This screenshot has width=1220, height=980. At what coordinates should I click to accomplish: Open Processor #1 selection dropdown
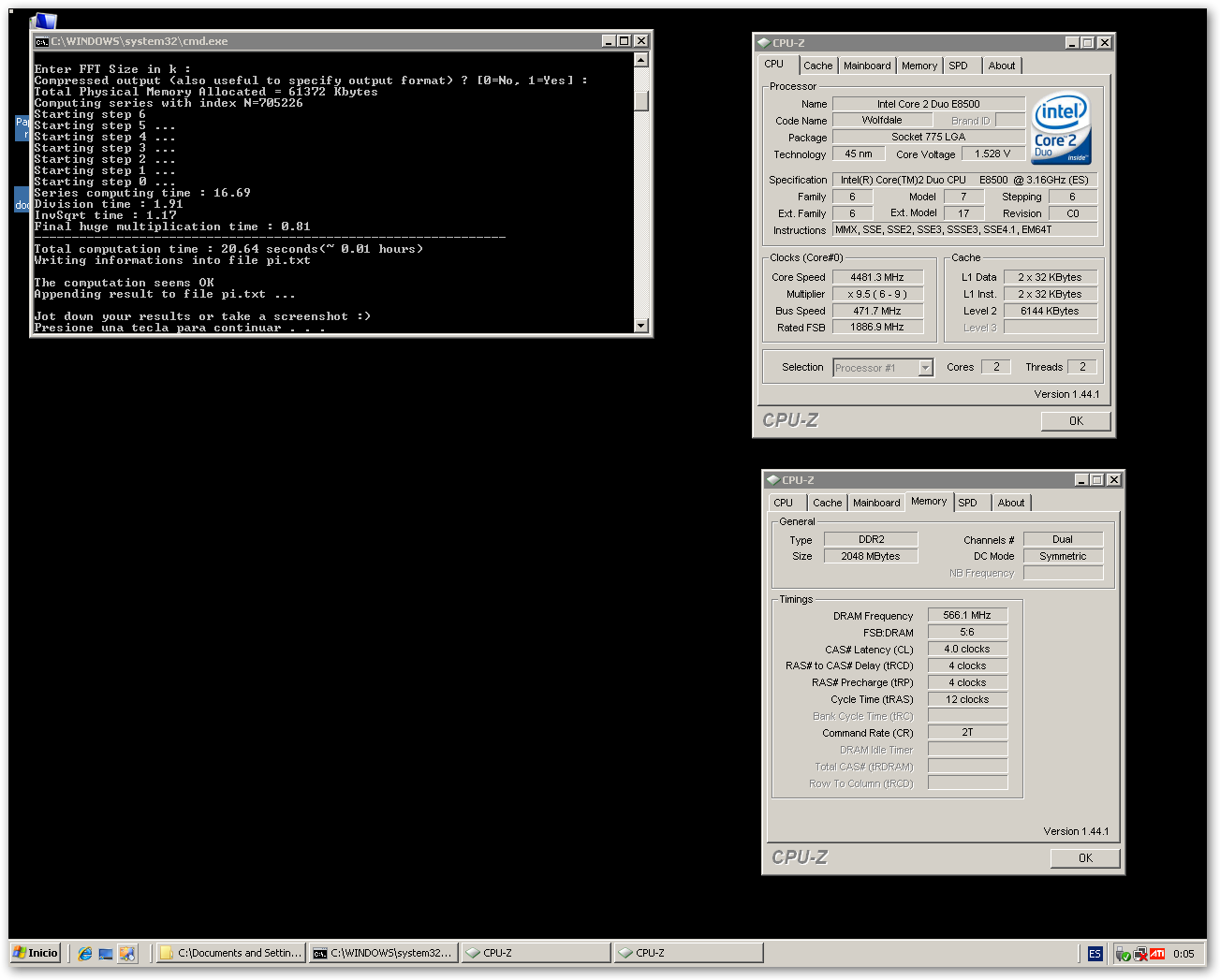(x=883, y=368)
